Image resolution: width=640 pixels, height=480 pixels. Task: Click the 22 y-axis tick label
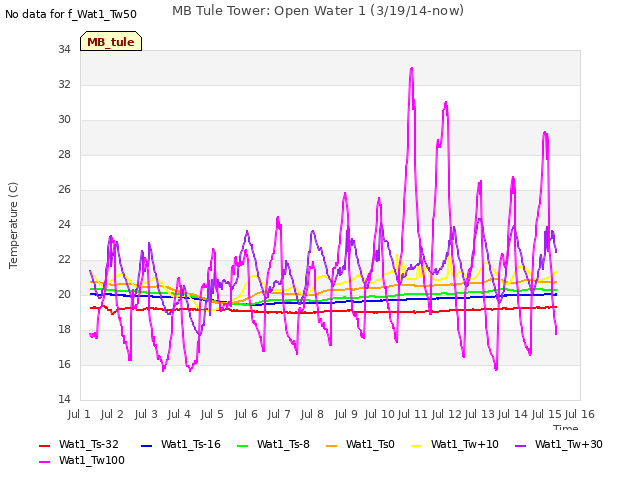[64, 260]
